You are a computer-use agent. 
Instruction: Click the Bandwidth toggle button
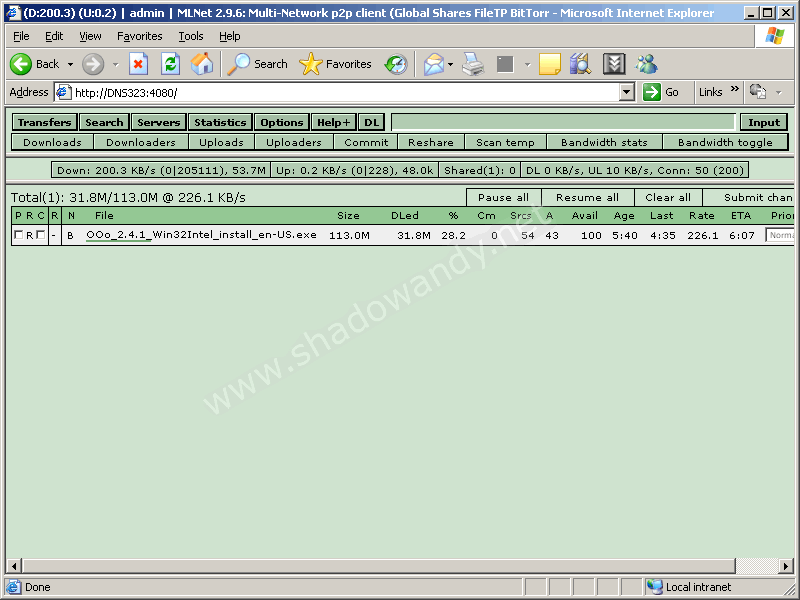(725, 142)
